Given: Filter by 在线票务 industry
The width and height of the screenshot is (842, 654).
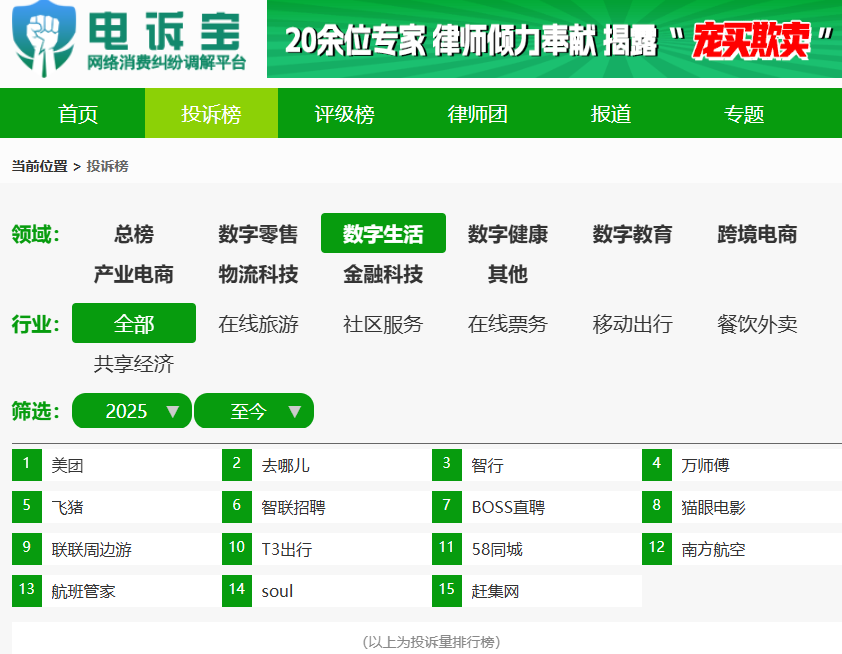Looking at the screenshot, I should point(508,324).
